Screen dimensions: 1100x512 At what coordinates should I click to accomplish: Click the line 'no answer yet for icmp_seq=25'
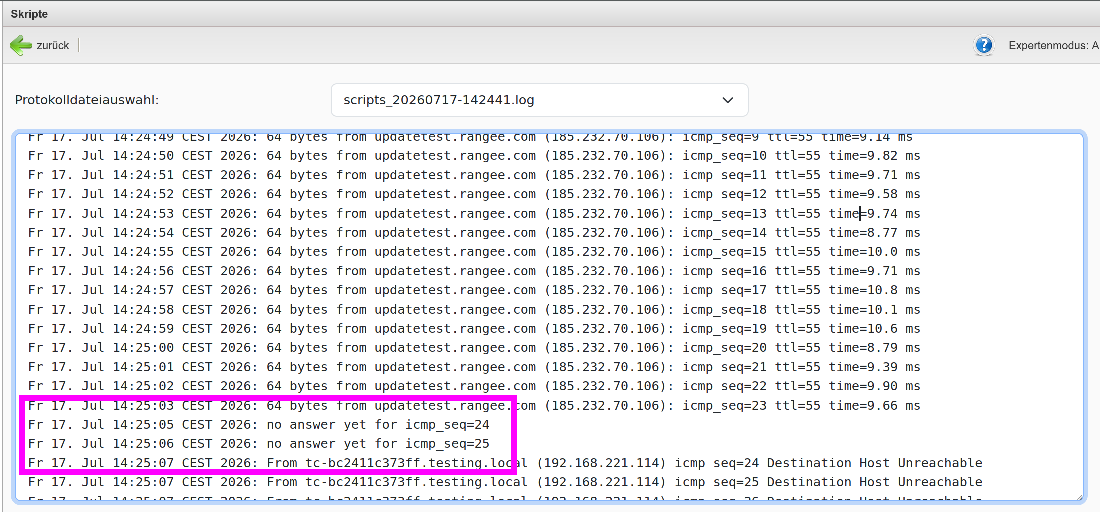(259, 444)
